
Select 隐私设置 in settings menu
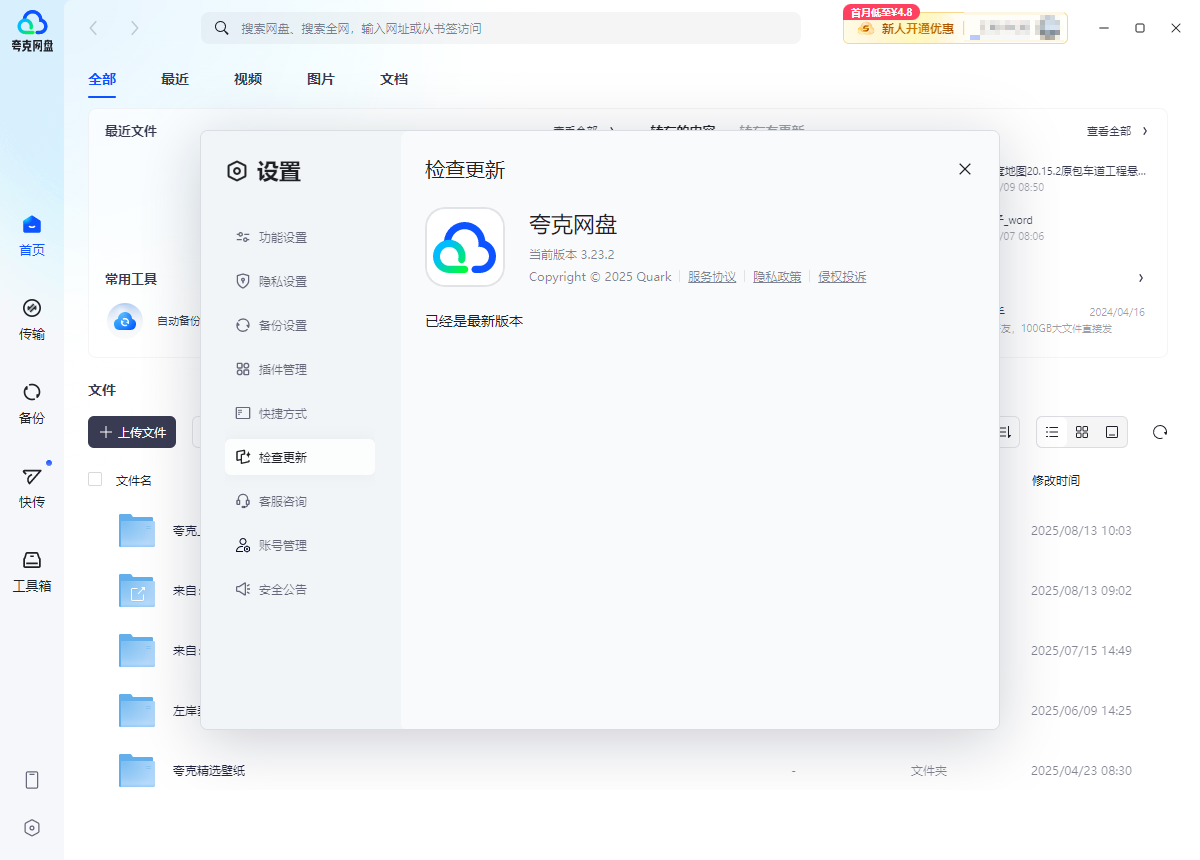tap(300, 281)
